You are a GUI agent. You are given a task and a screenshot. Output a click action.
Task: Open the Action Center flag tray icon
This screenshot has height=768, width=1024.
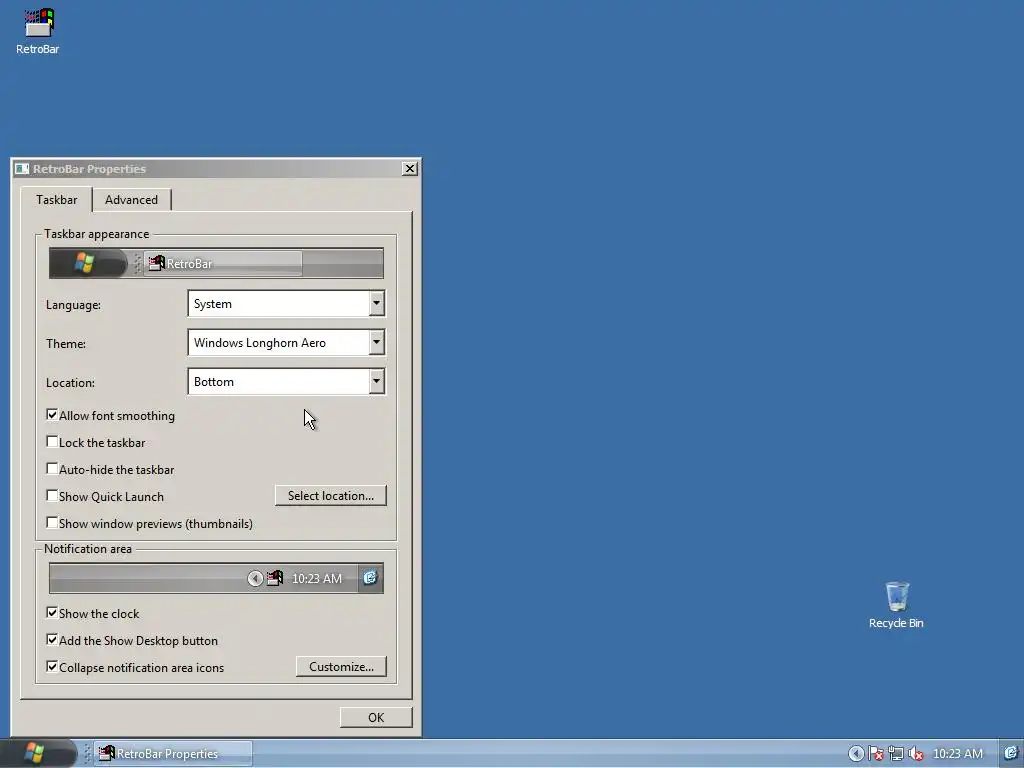click(876, 754)
